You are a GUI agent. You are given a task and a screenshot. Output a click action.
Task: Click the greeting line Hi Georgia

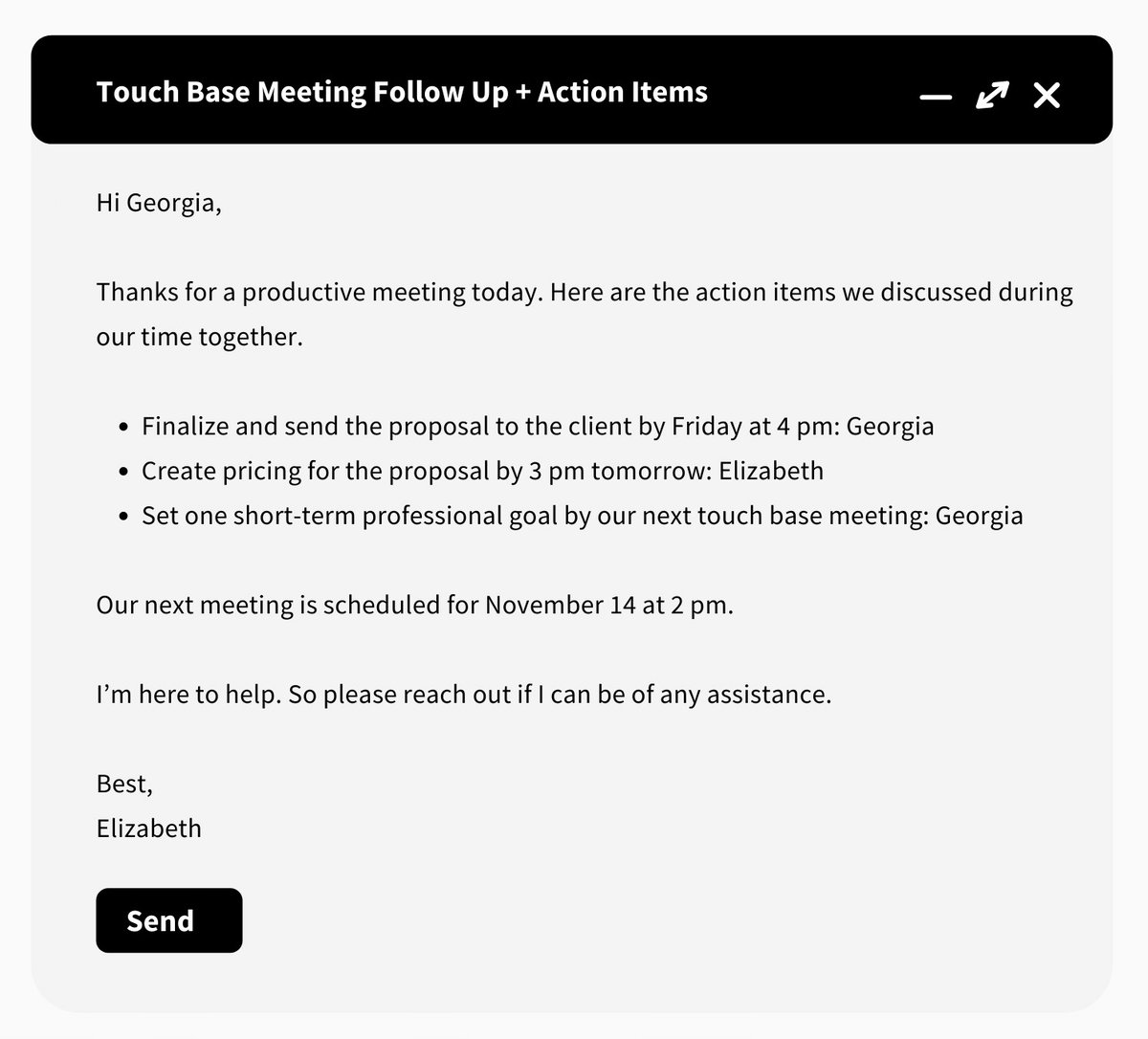click(x=159, y=202)
